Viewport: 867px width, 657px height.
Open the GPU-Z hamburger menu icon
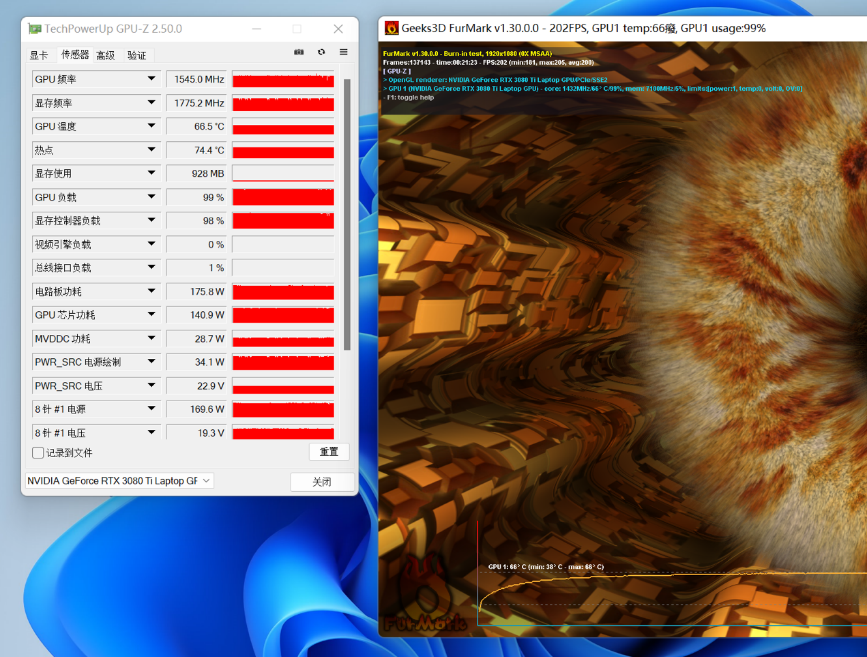point(343,52)
